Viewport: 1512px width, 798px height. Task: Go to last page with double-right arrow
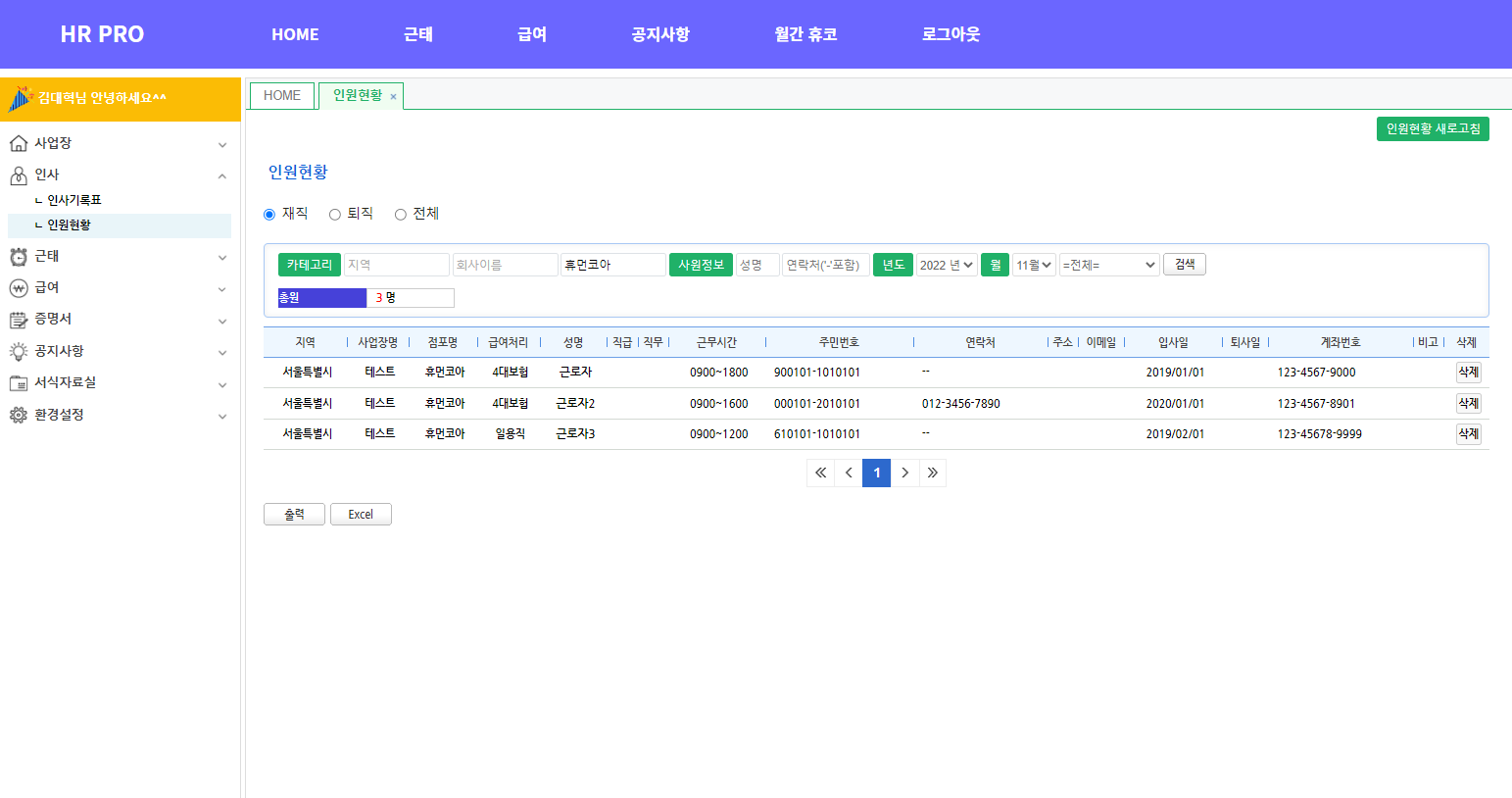coord(932,473)
